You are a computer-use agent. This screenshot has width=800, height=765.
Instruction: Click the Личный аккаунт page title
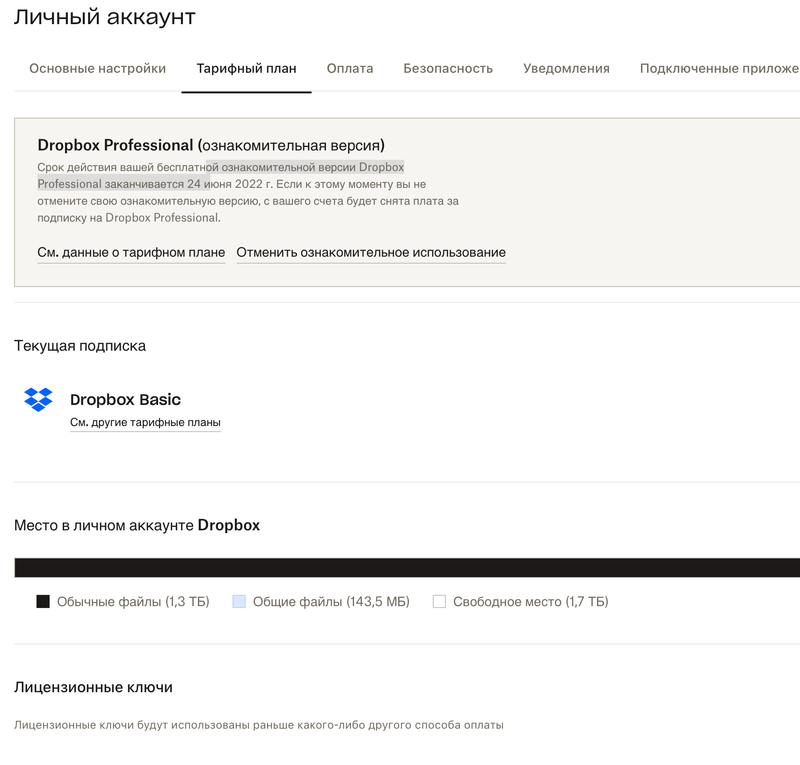pyautogui.click(x=103, y=17)
